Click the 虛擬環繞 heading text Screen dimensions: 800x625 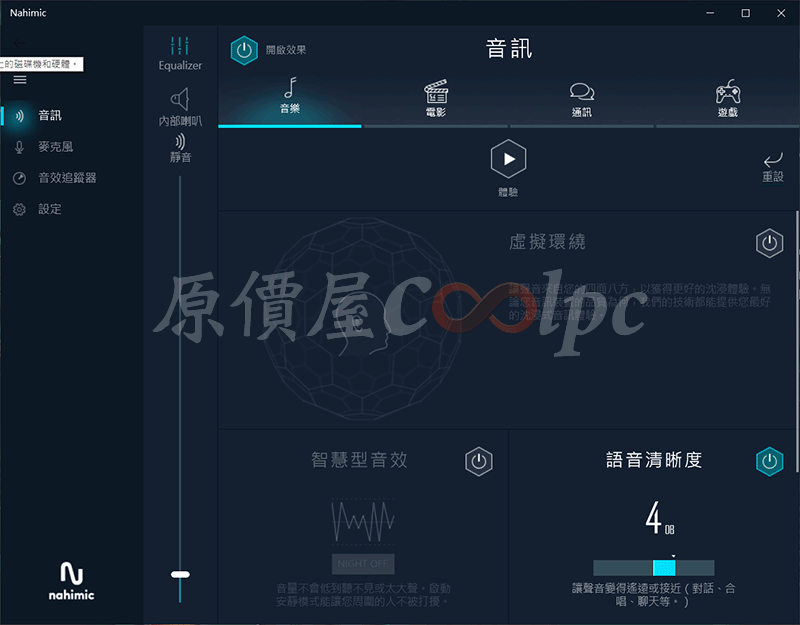(547, 242)
